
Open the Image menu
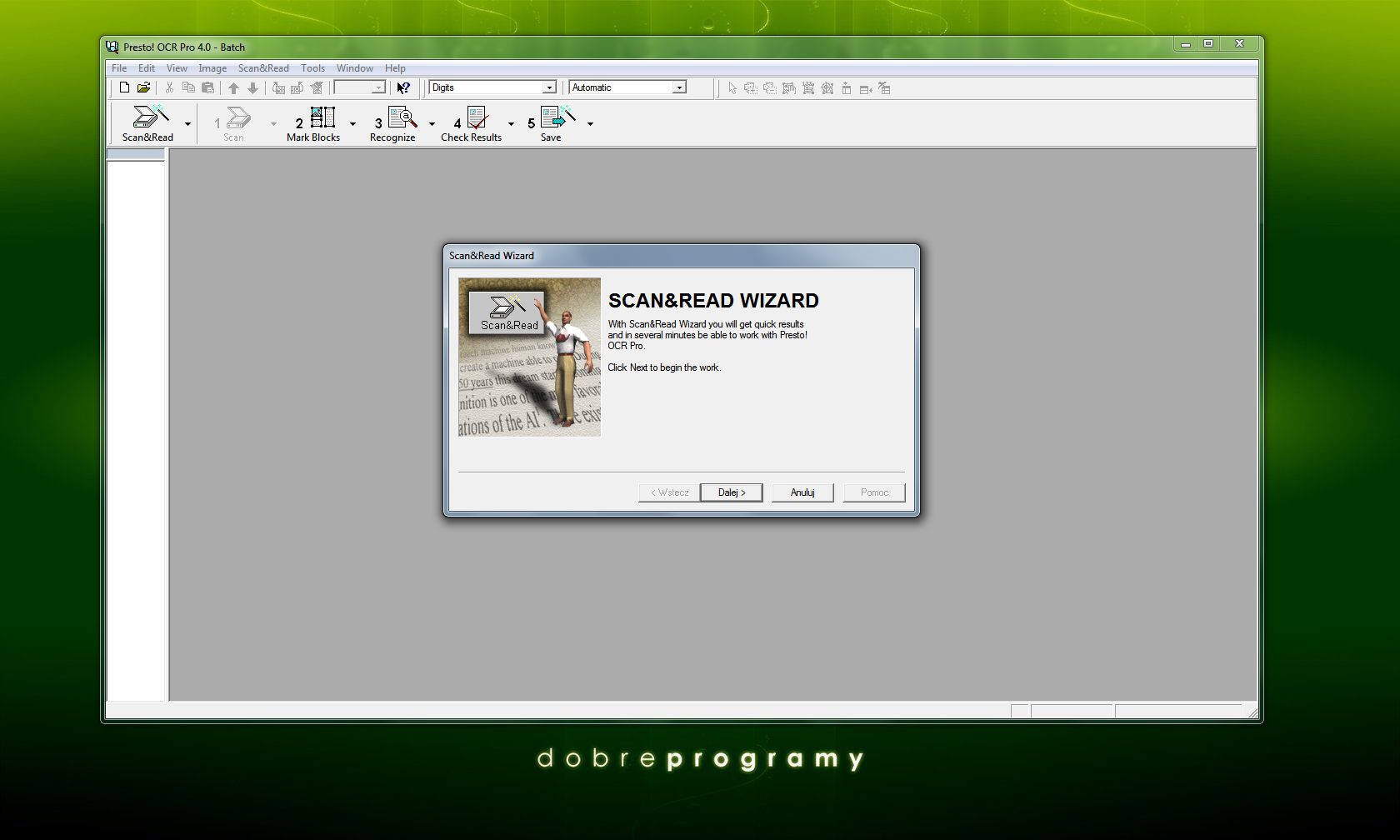point(212,68)
